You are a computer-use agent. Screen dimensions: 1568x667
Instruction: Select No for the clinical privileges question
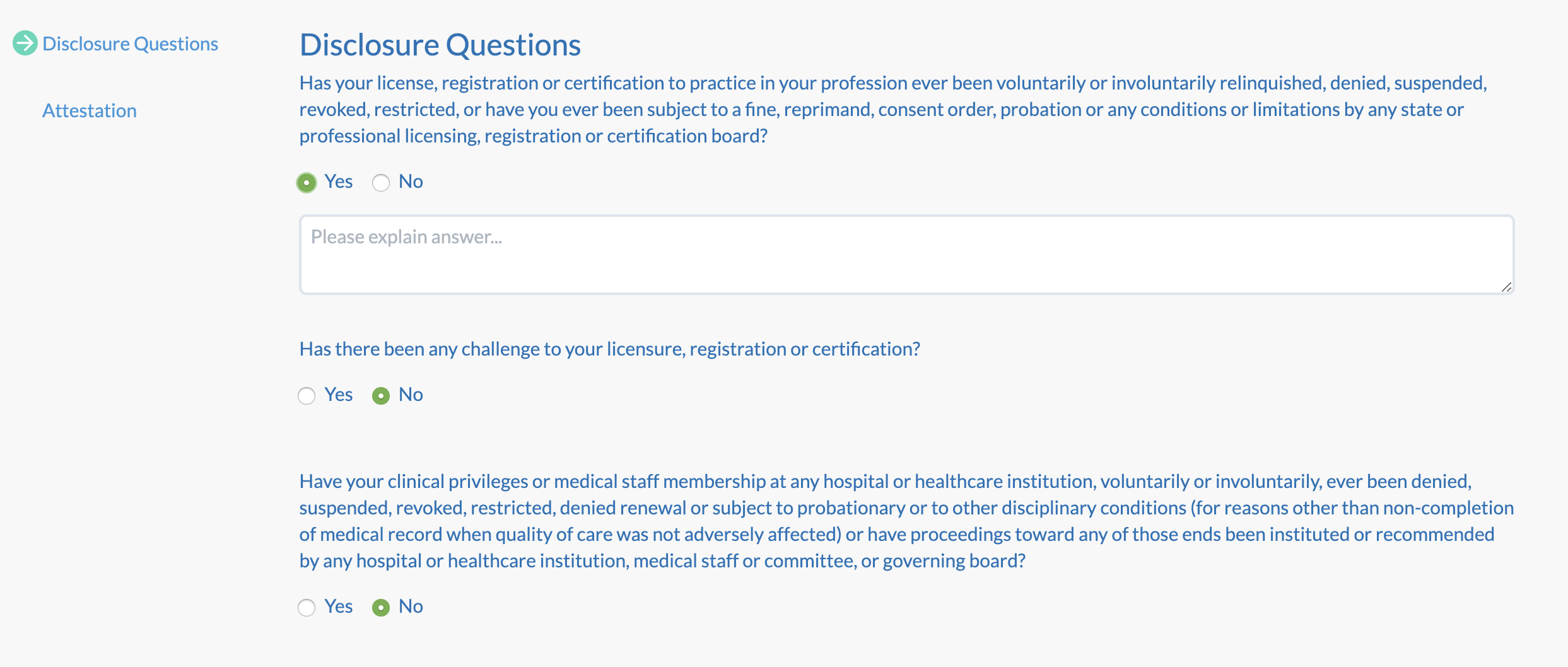coord(380,607)
